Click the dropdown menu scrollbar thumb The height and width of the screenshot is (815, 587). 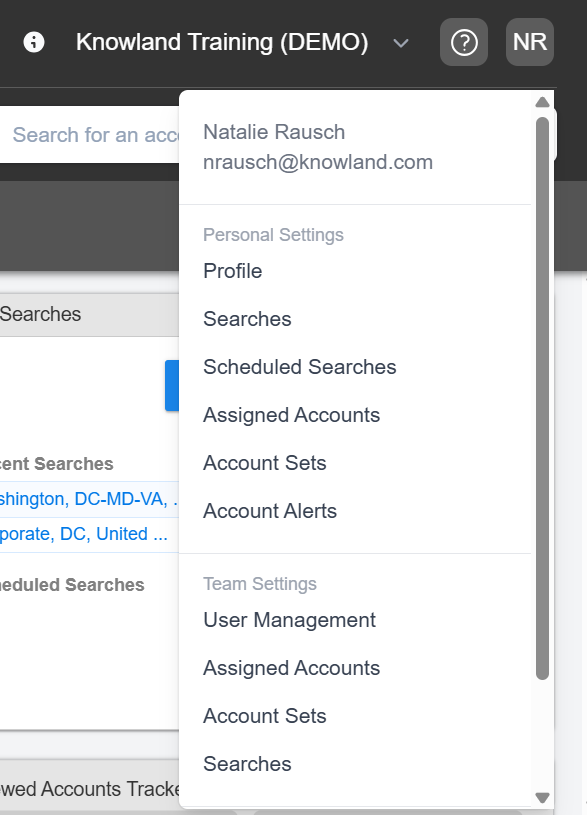(542, 398)
